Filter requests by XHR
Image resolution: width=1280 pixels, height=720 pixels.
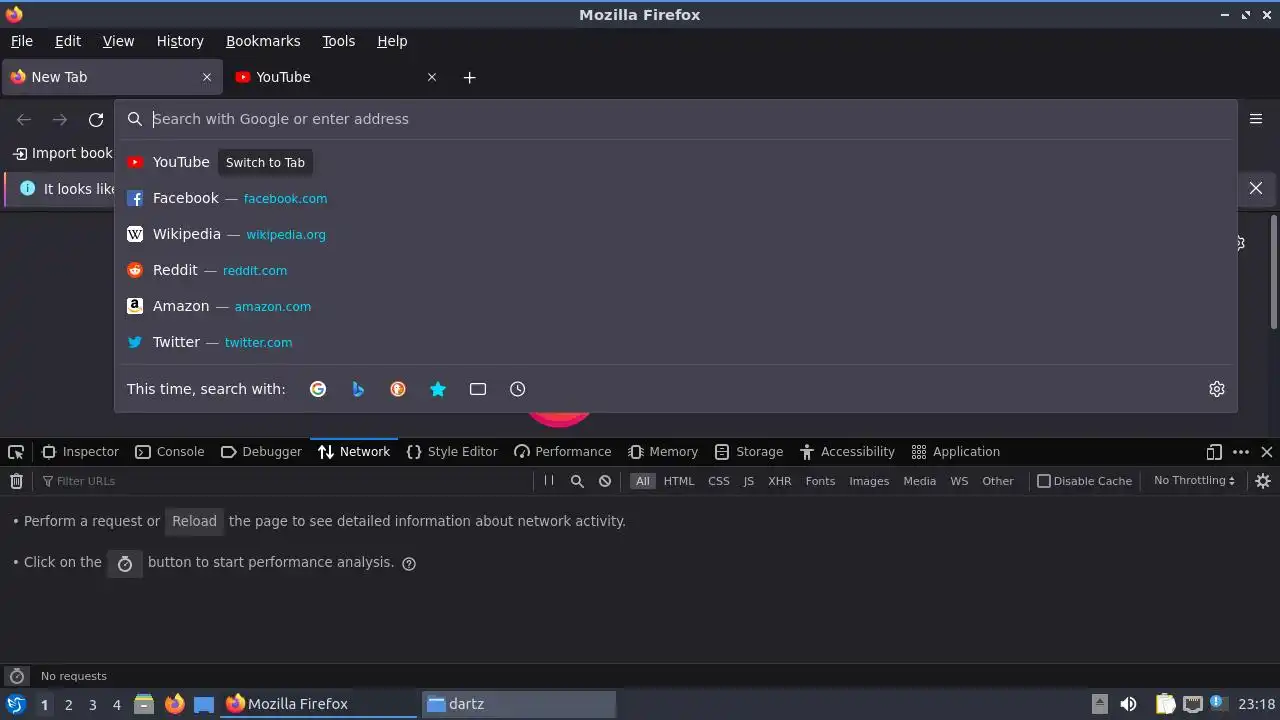(x=780, y=481)
